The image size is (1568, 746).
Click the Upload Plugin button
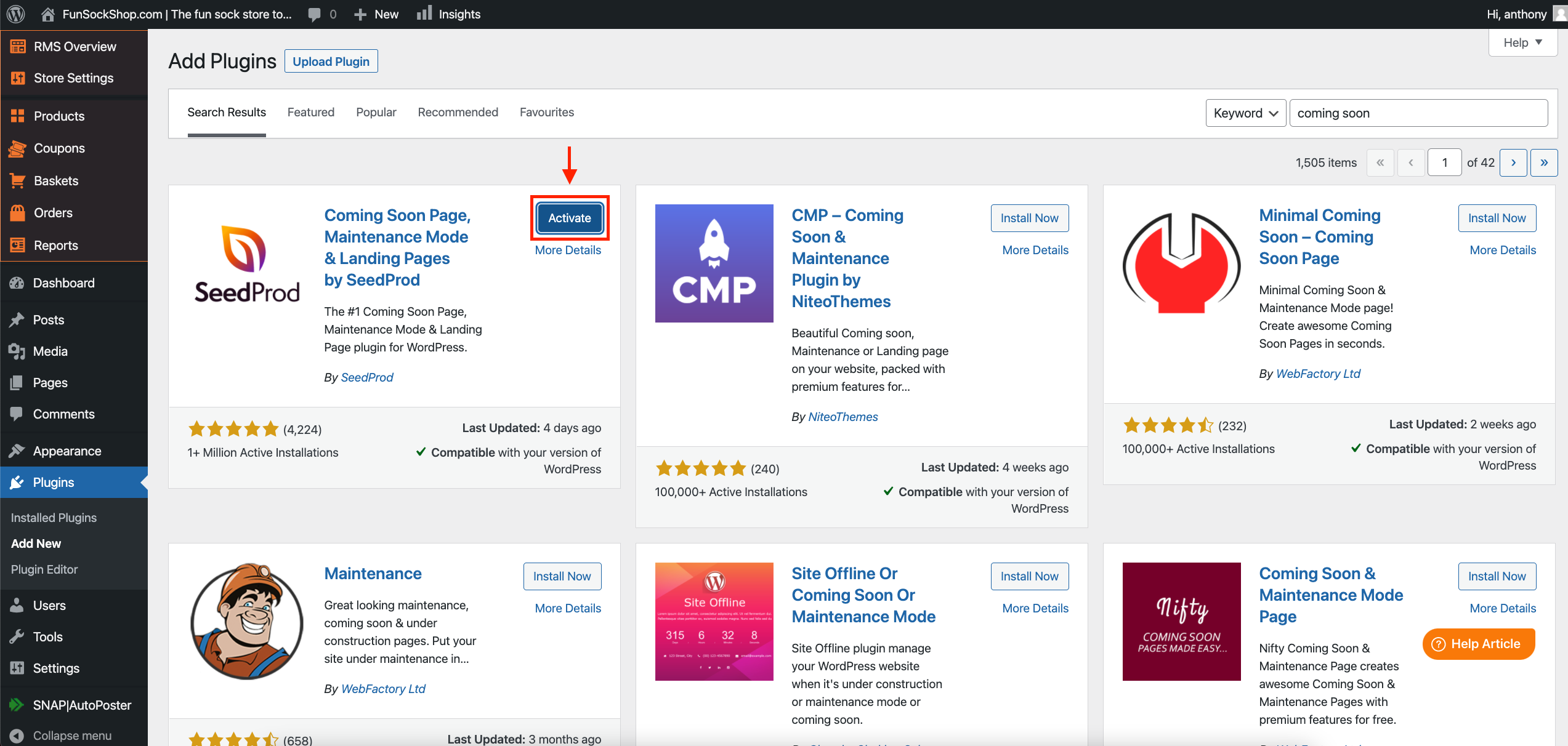tap(331, 61)
